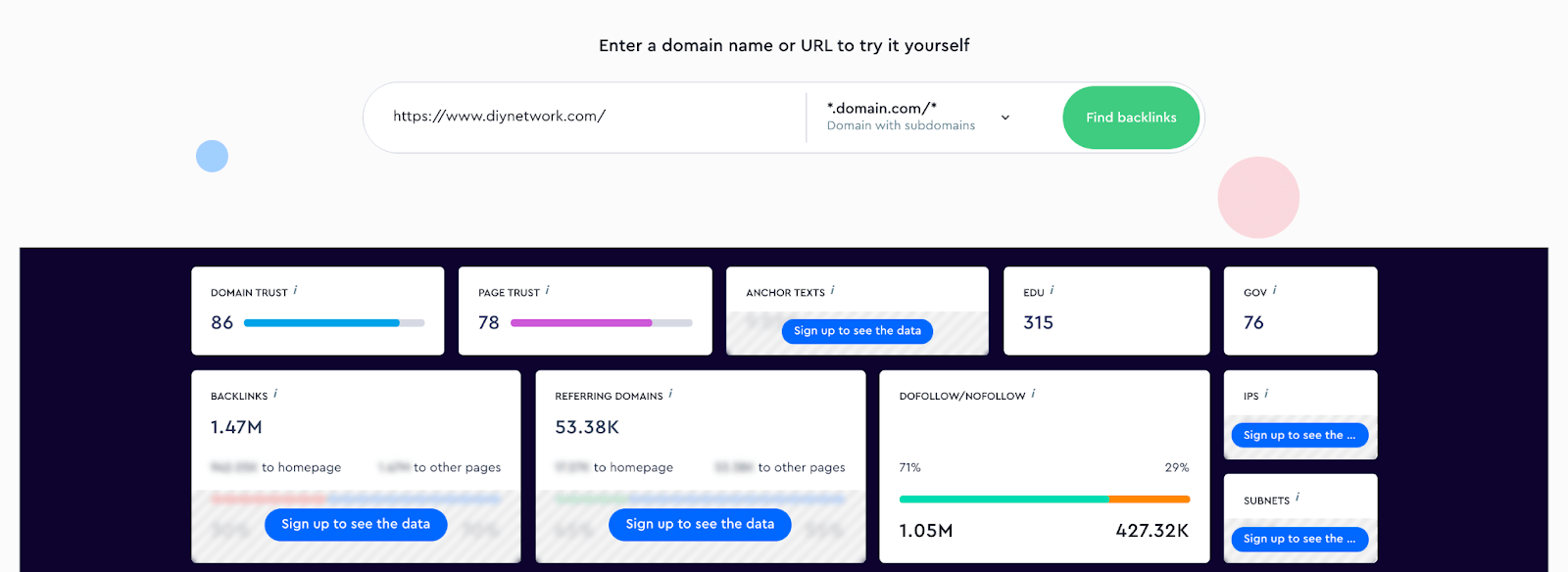Click the Find backlinks button
The width and height of the screenshot is (1568, 572).
point(1131,118)
